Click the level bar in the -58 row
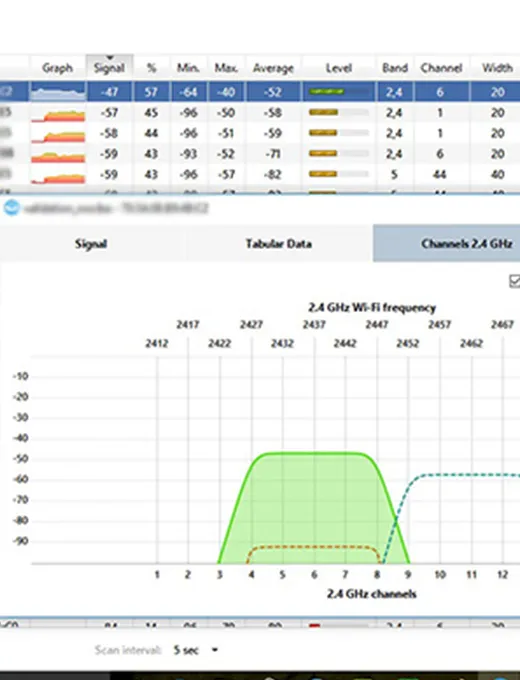 pyautogui.click(x=339, y=133)
